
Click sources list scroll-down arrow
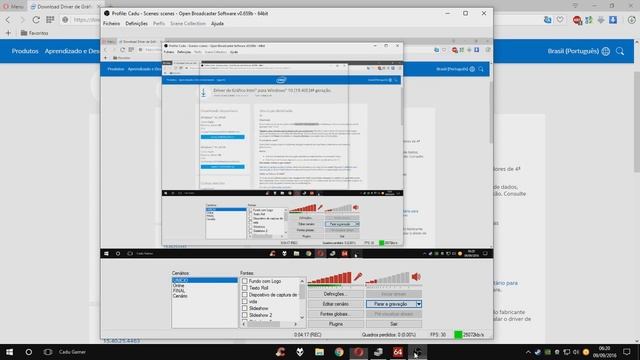[x=302, y=317]
